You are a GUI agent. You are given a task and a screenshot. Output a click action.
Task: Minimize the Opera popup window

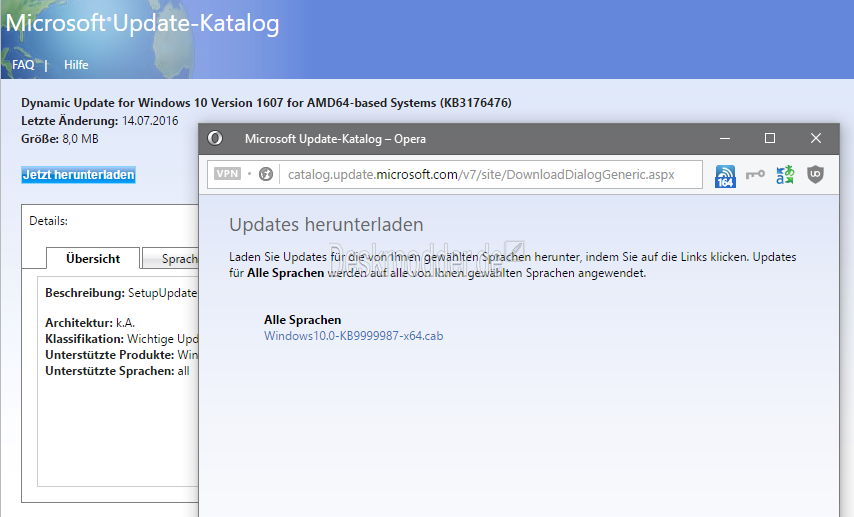click(x=724, y=138)
